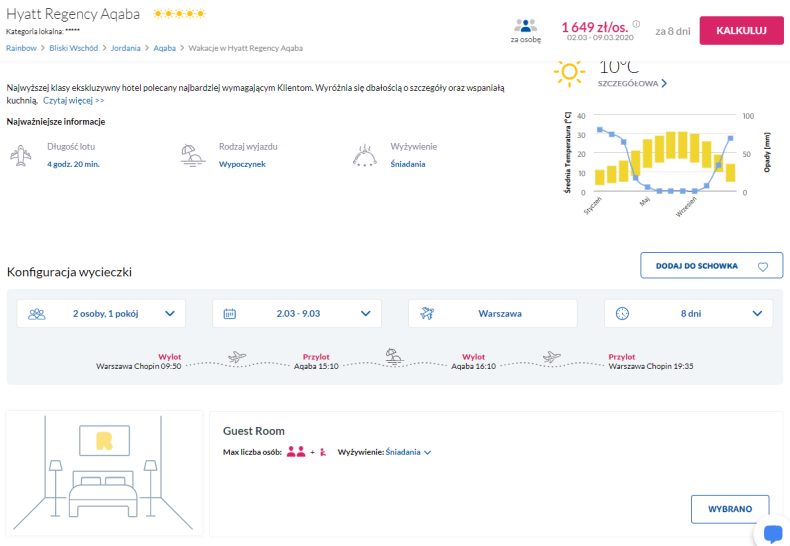Open the chat bubble widget
The height and width of the screenshot is (546, 790).
click(x=773, y=533)
